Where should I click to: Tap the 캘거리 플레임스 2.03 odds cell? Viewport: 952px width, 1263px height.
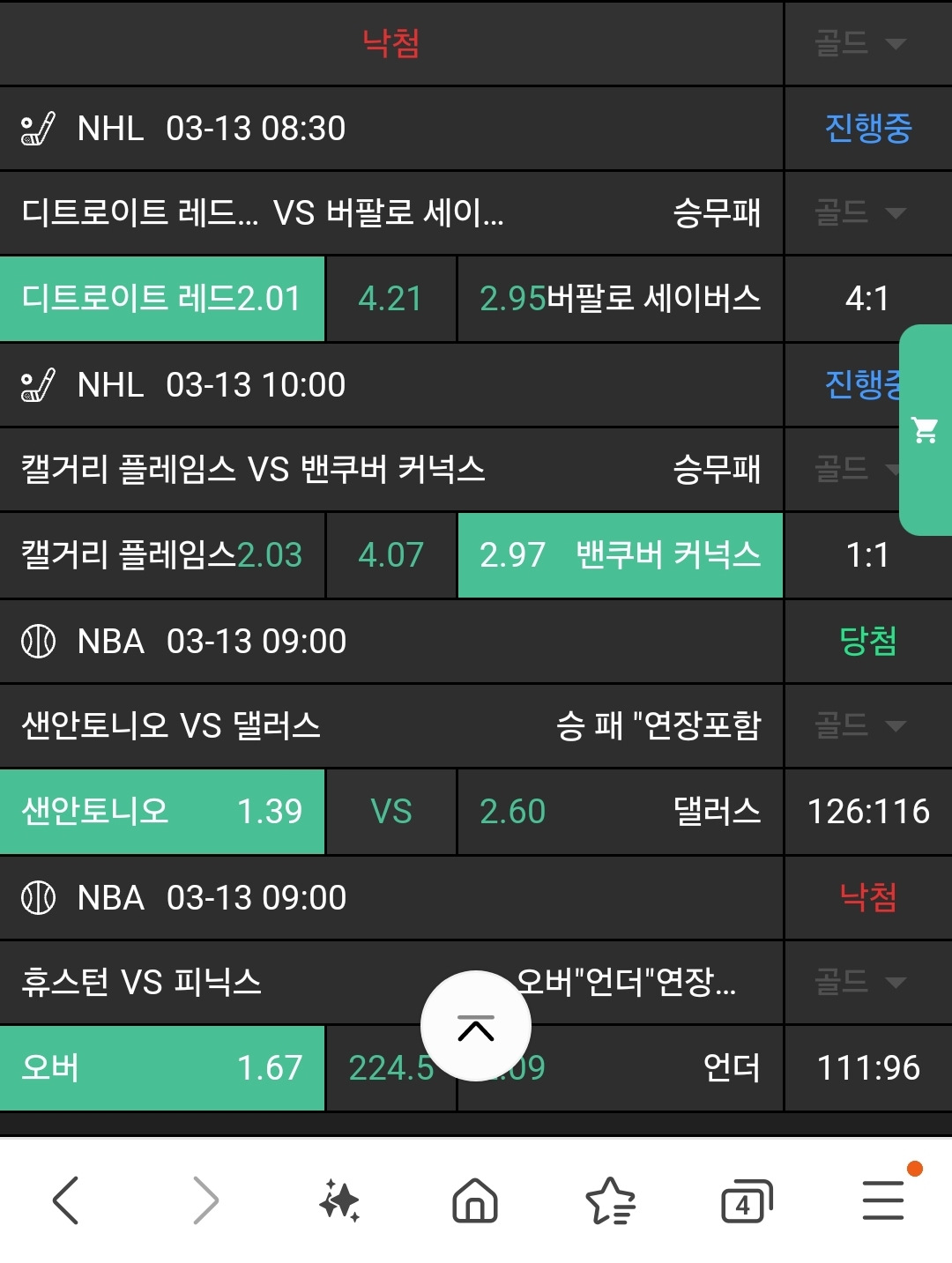pos(162,555)
